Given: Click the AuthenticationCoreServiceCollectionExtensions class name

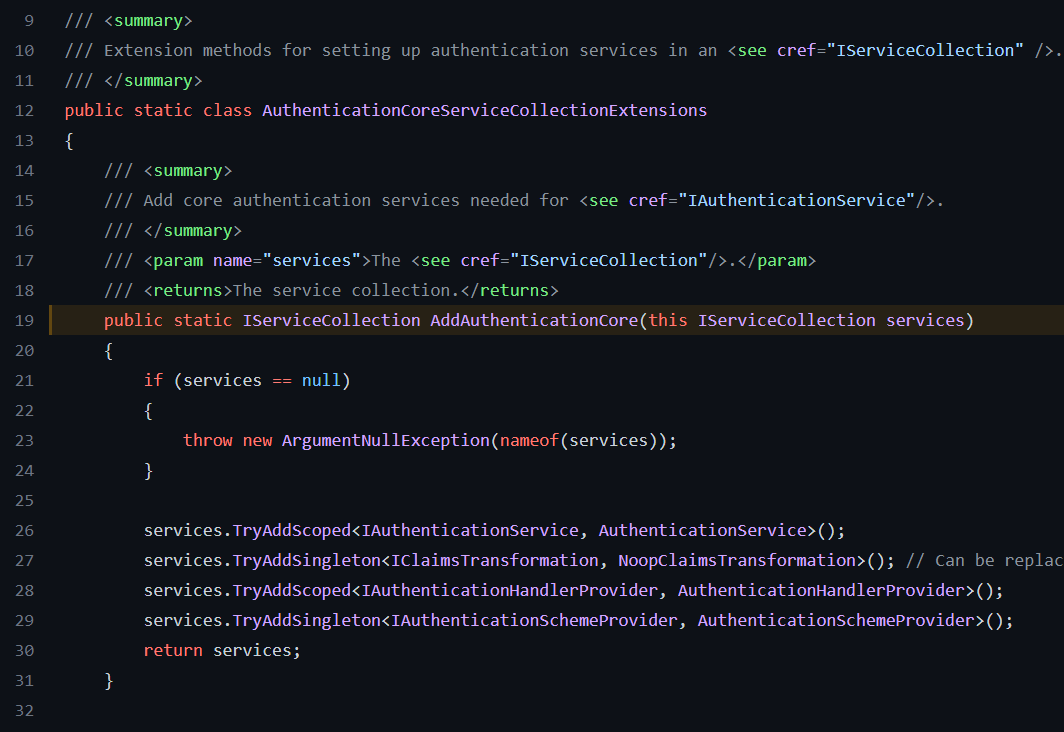Looking at the screenshot, I should pyautogui.click(x=484, y=111).
